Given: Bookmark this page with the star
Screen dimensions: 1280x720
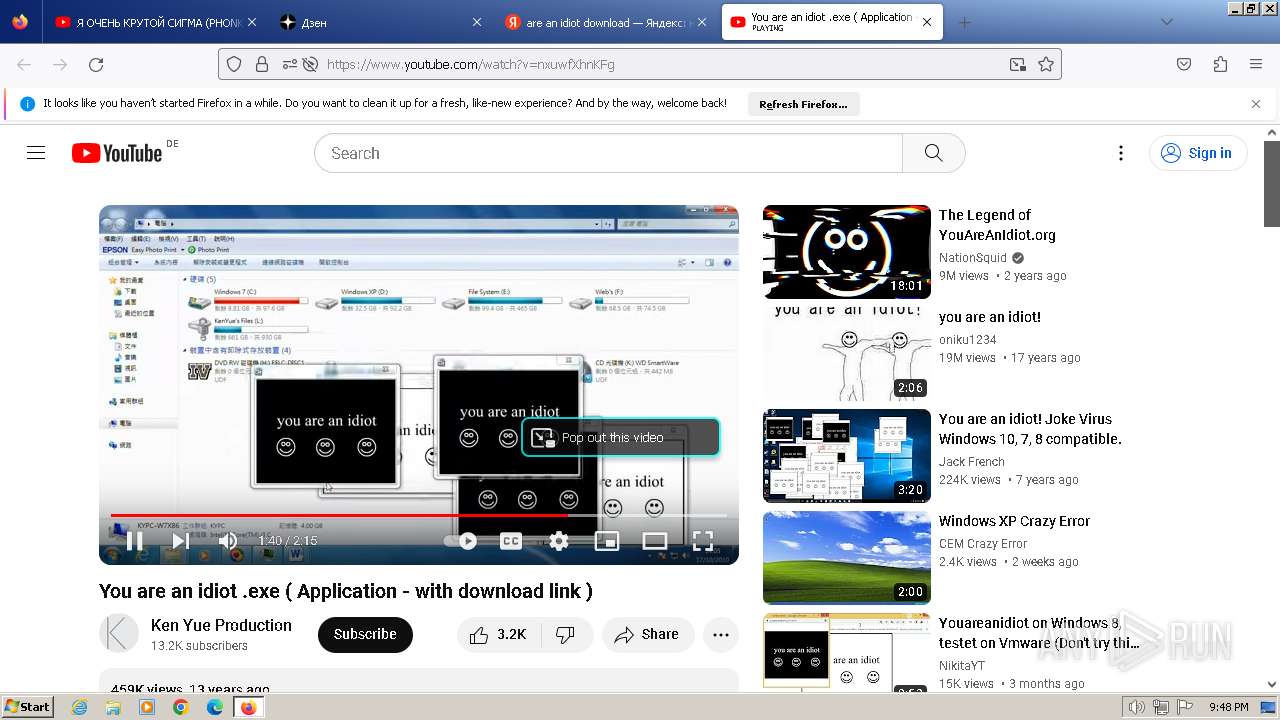Looking at the screenshot, I should (1046, 64).
